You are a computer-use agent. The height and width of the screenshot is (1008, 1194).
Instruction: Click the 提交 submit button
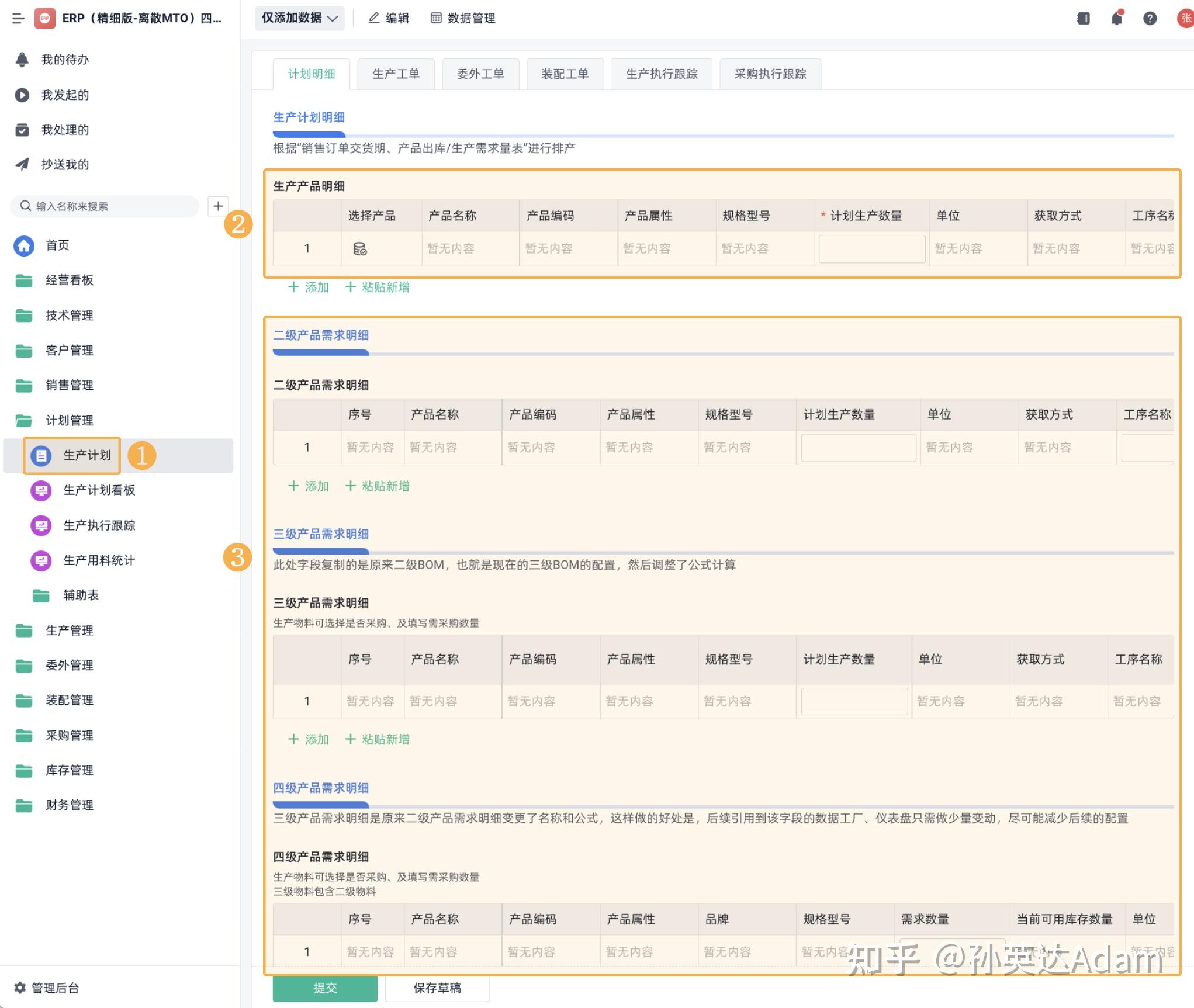(325, 988)
